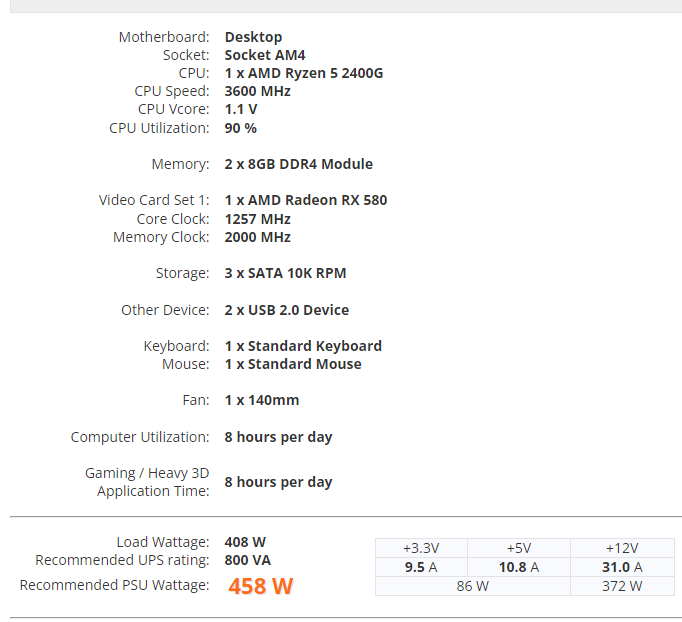Click Gaming Application Time '8 hours per day'
Viewport: 682px width, 622px height.
click(278, 482)
